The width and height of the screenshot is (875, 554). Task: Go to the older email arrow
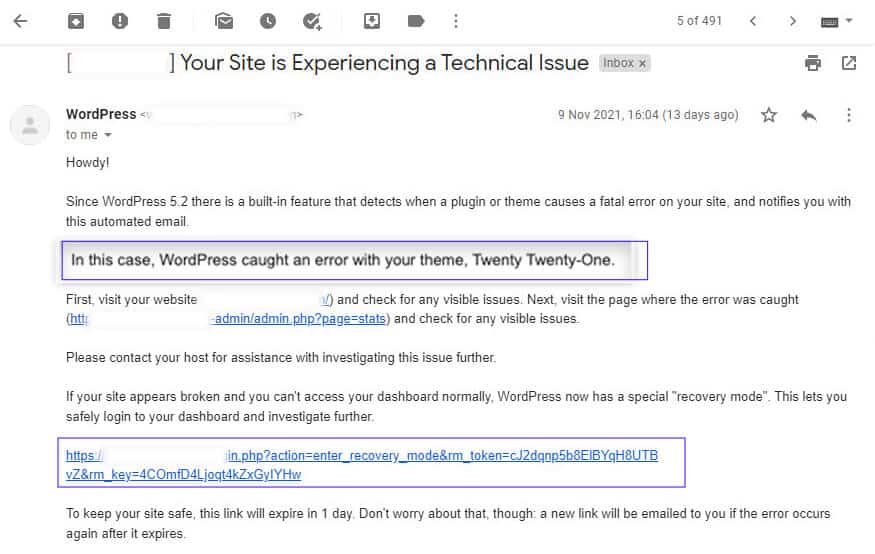[x=792, y=21]
